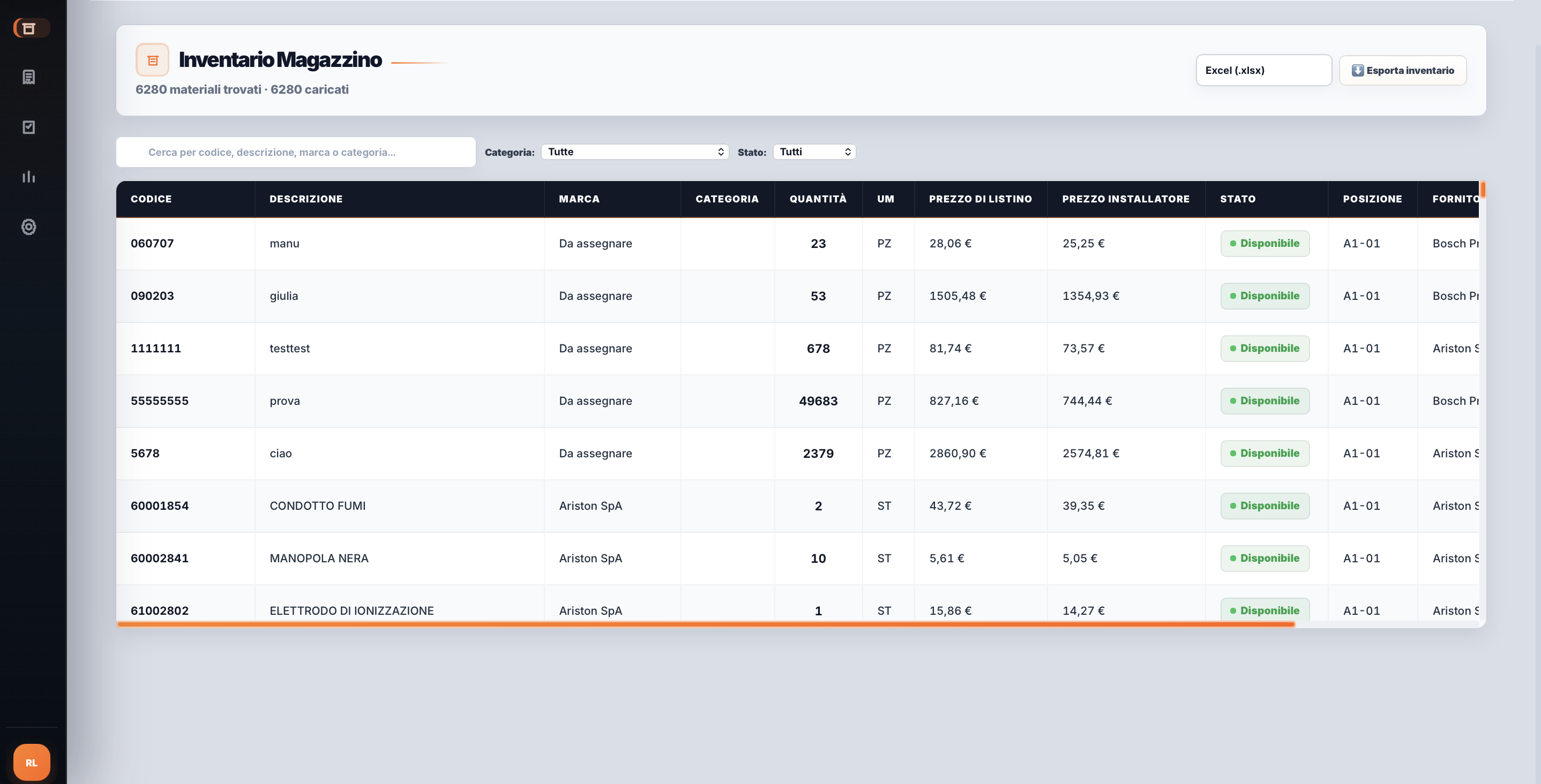Select code 60001854 cell
Screen dimensions: 1541x784
click(185, 506)
